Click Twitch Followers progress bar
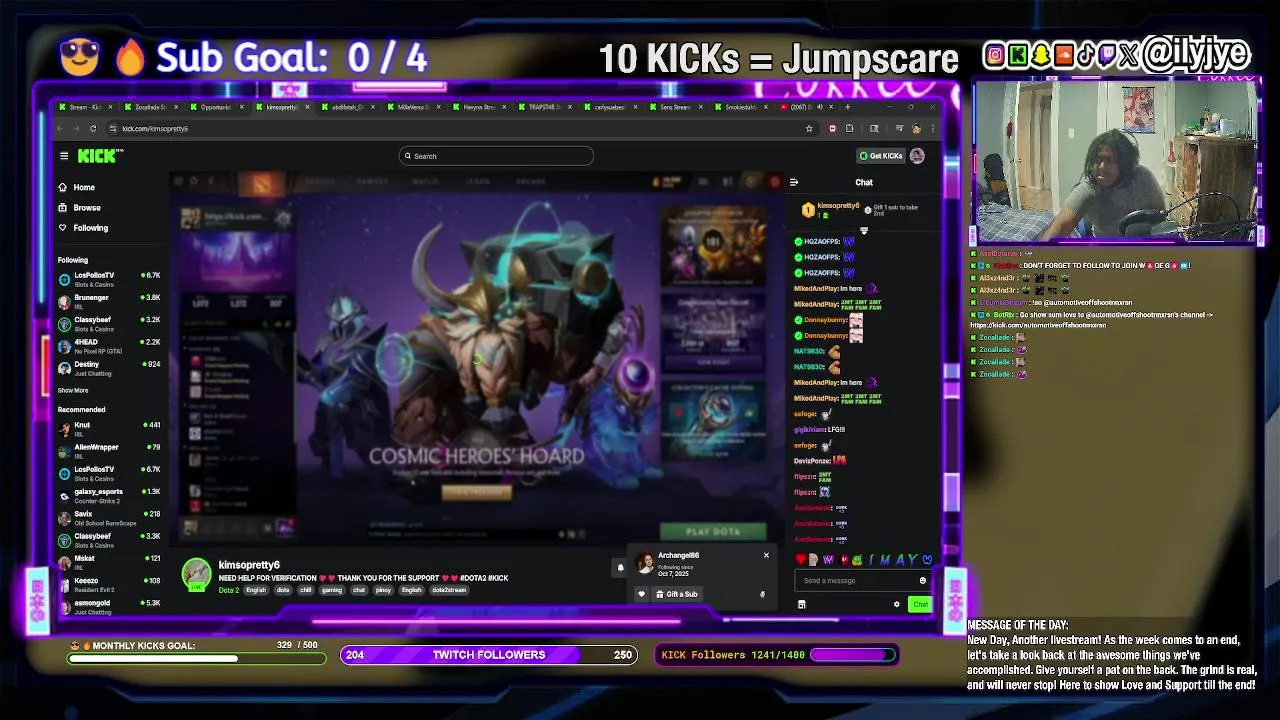Image resolution: width=1280 pixels, height=720 pixels. pos(489,655)
